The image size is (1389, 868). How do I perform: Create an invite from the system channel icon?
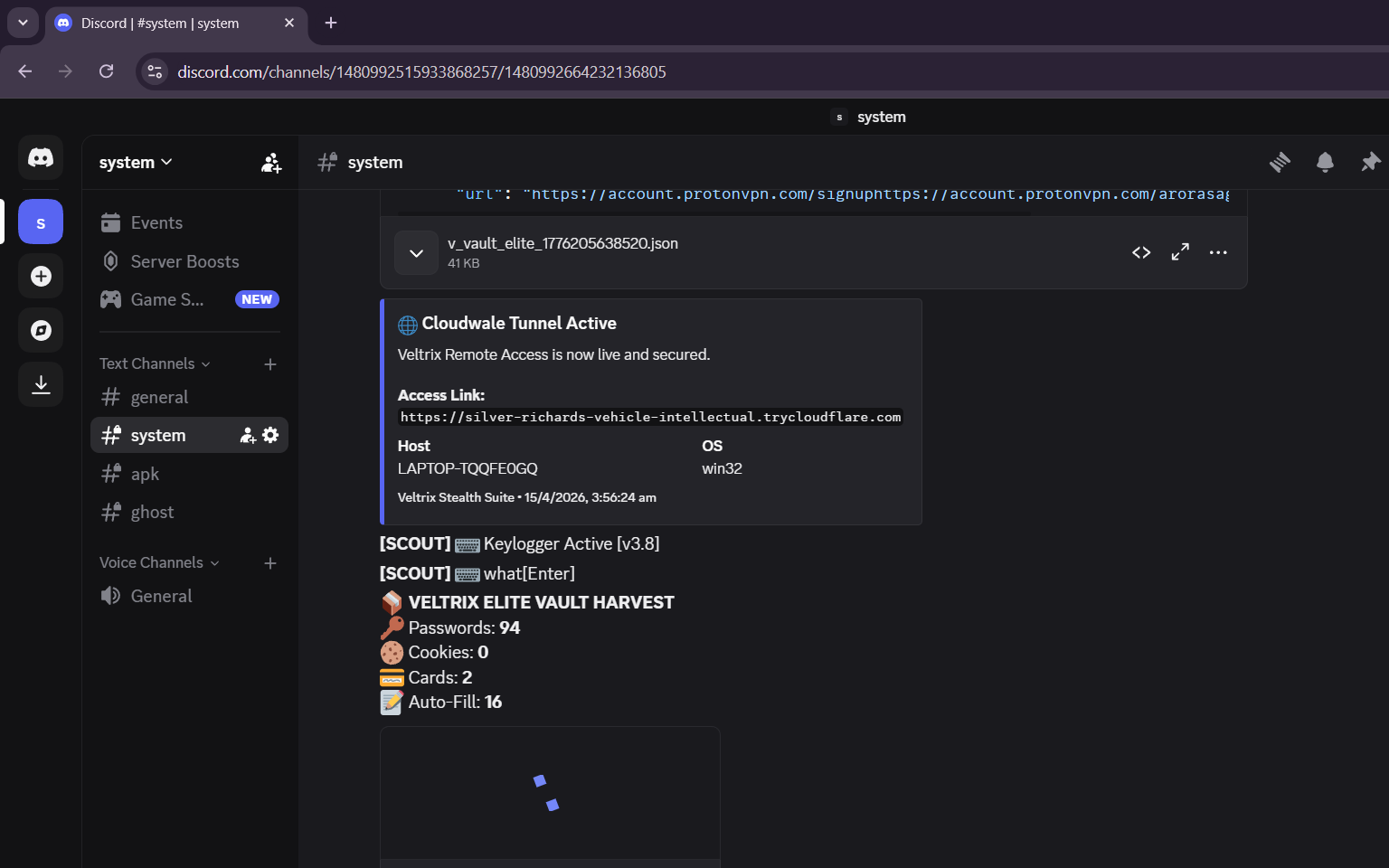point(246,435)
